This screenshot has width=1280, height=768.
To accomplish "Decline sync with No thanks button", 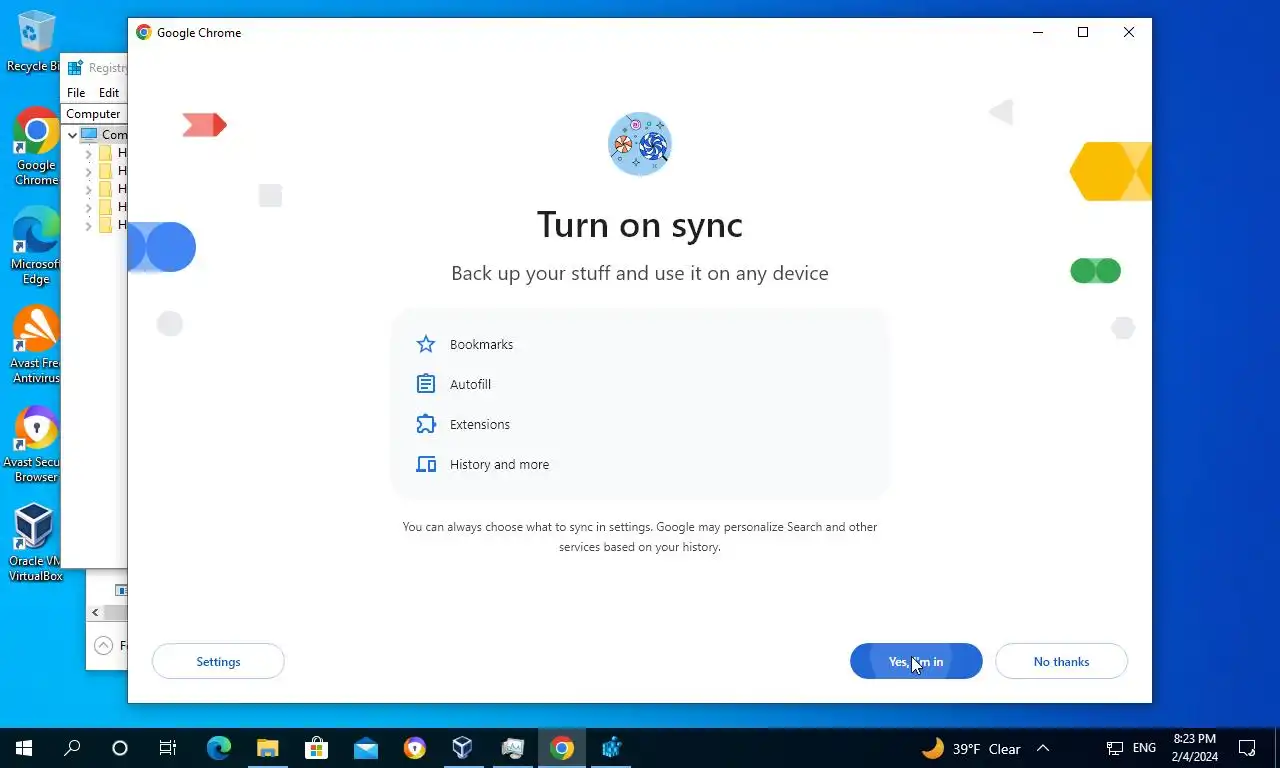I will click(1061, 661).
